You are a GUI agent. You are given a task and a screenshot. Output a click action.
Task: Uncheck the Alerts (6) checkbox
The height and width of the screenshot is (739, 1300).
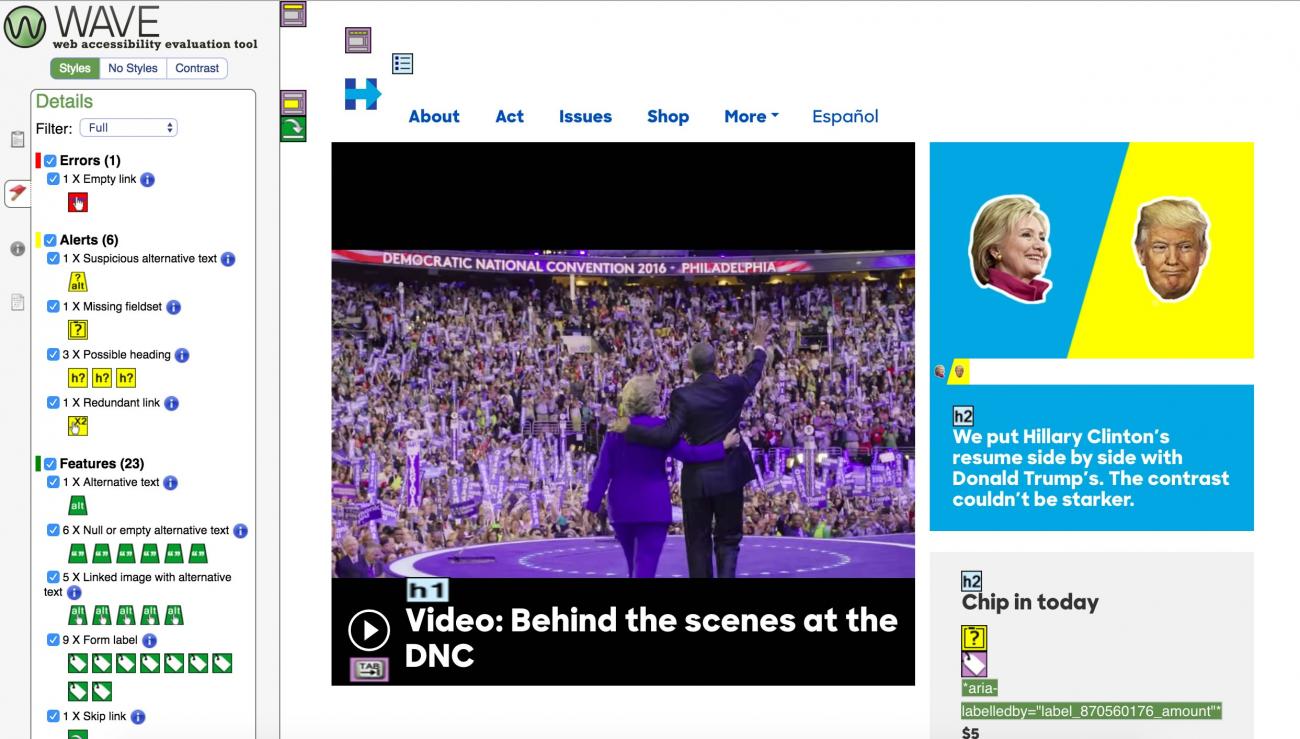[x=50, y=240]
